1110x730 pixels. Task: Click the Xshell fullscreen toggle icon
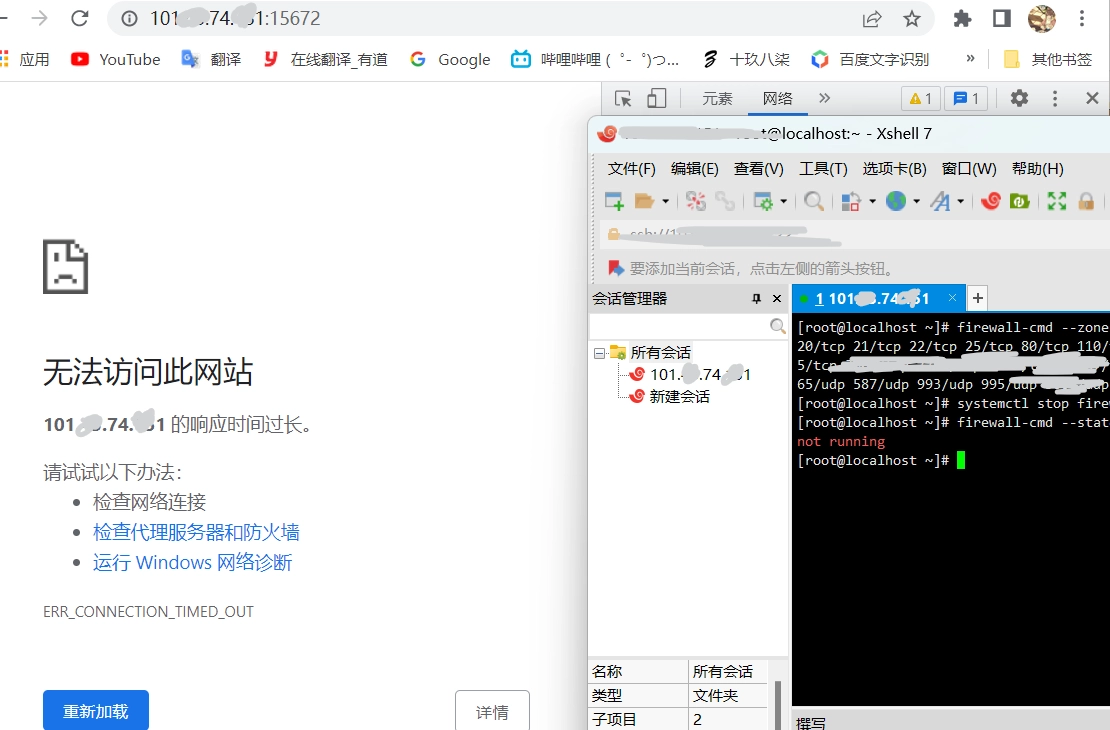[1057, 202]
